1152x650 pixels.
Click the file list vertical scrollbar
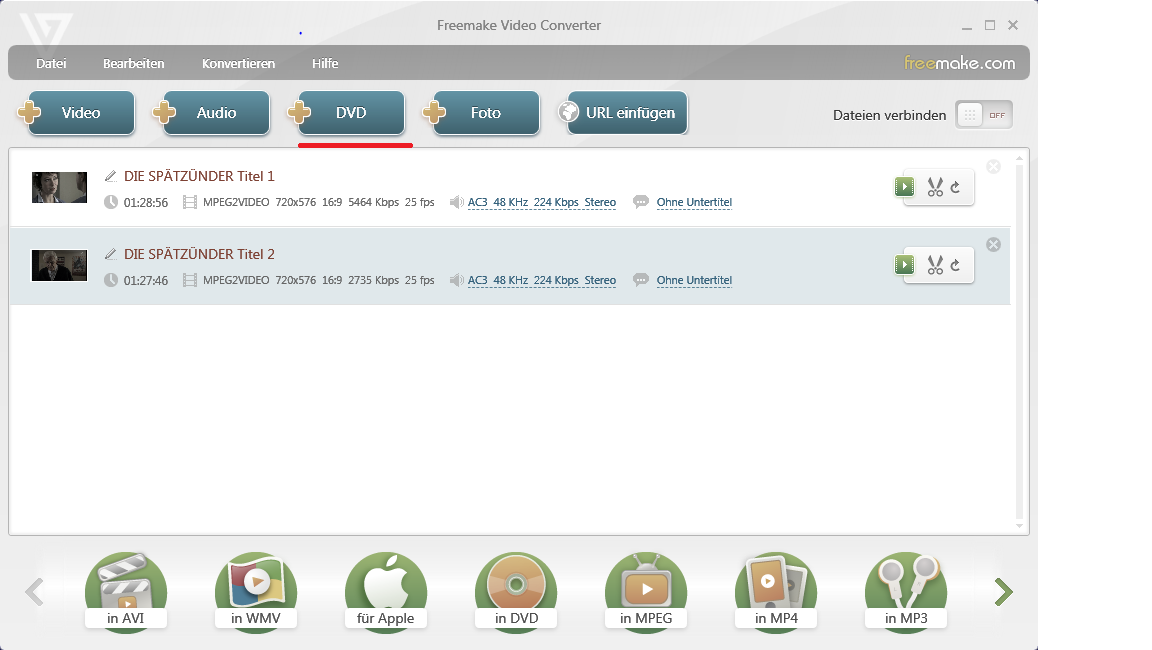[x=1019, y=342]
